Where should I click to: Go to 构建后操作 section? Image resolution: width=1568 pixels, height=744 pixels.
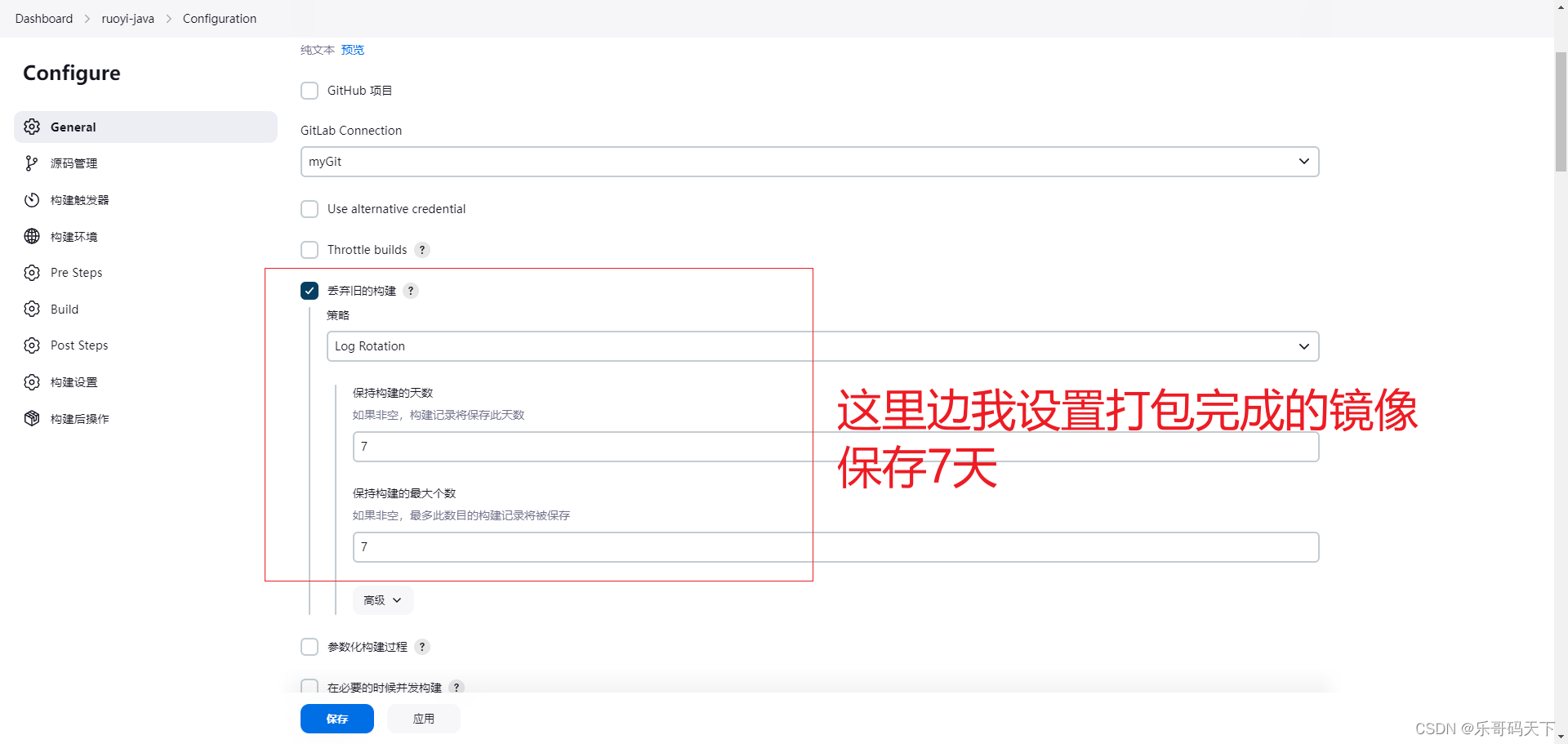pos(145,418)
